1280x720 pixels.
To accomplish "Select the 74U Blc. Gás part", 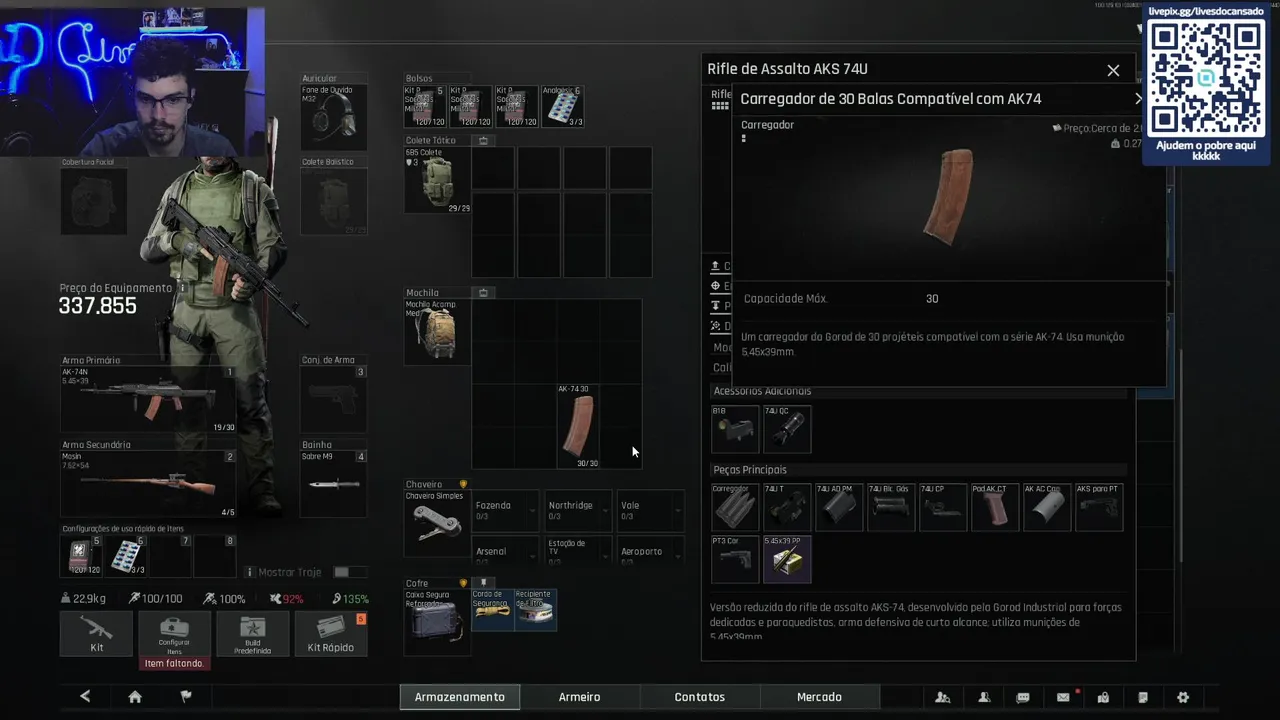I will (890, 507).
